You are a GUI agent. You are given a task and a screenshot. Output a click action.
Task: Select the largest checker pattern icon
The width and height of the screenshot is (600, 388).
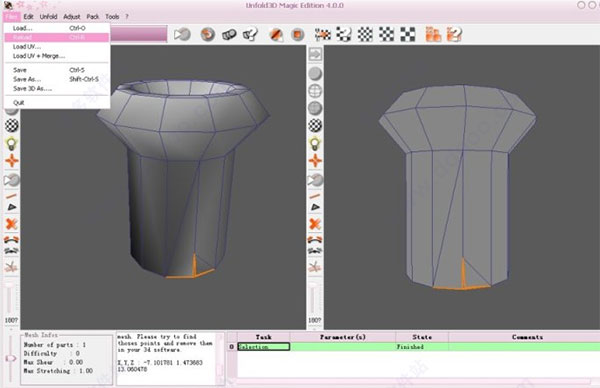pos(408,34)
